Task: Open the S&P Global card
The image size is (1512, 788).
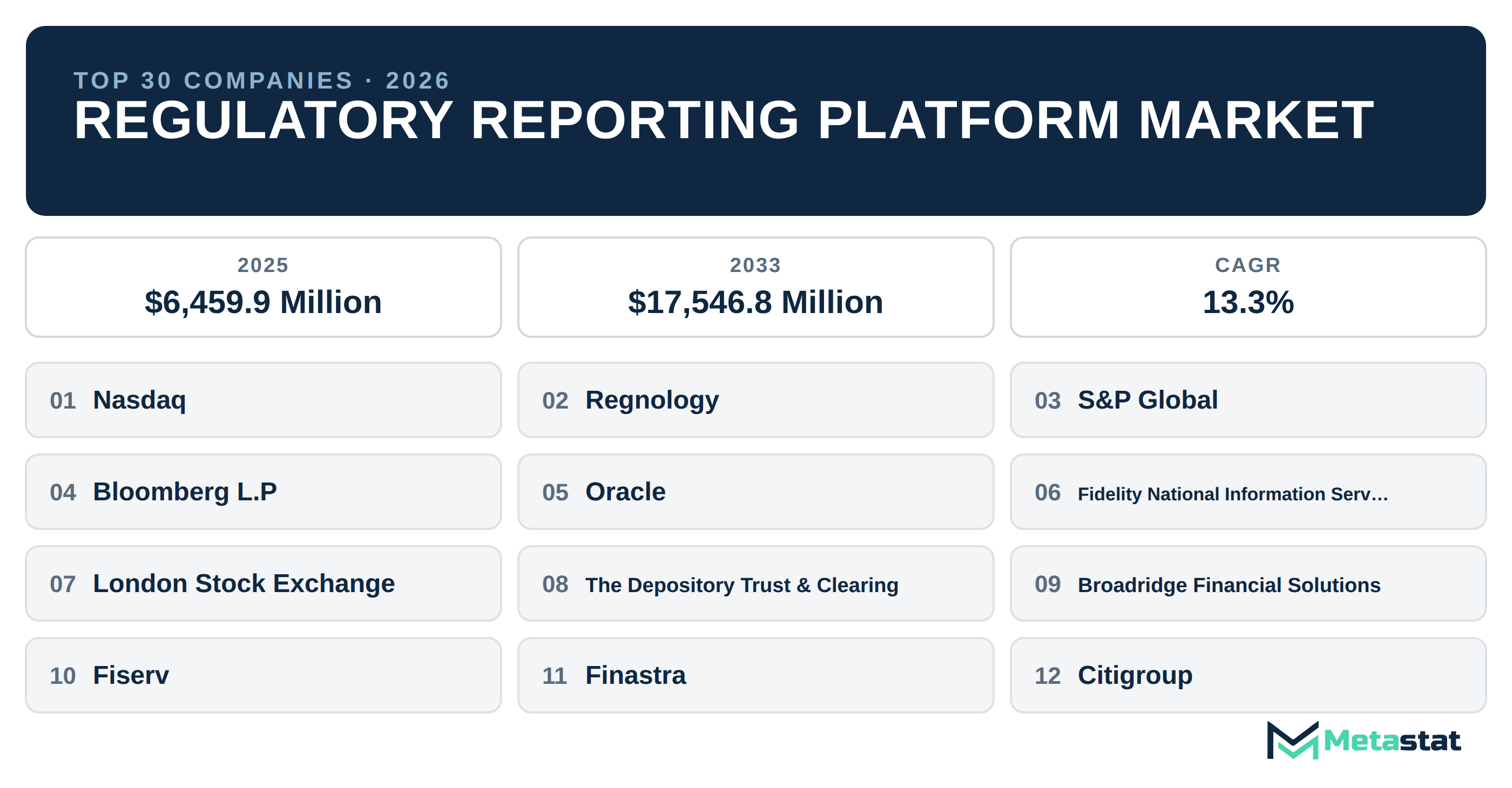Action: (x=1248, y=399)
